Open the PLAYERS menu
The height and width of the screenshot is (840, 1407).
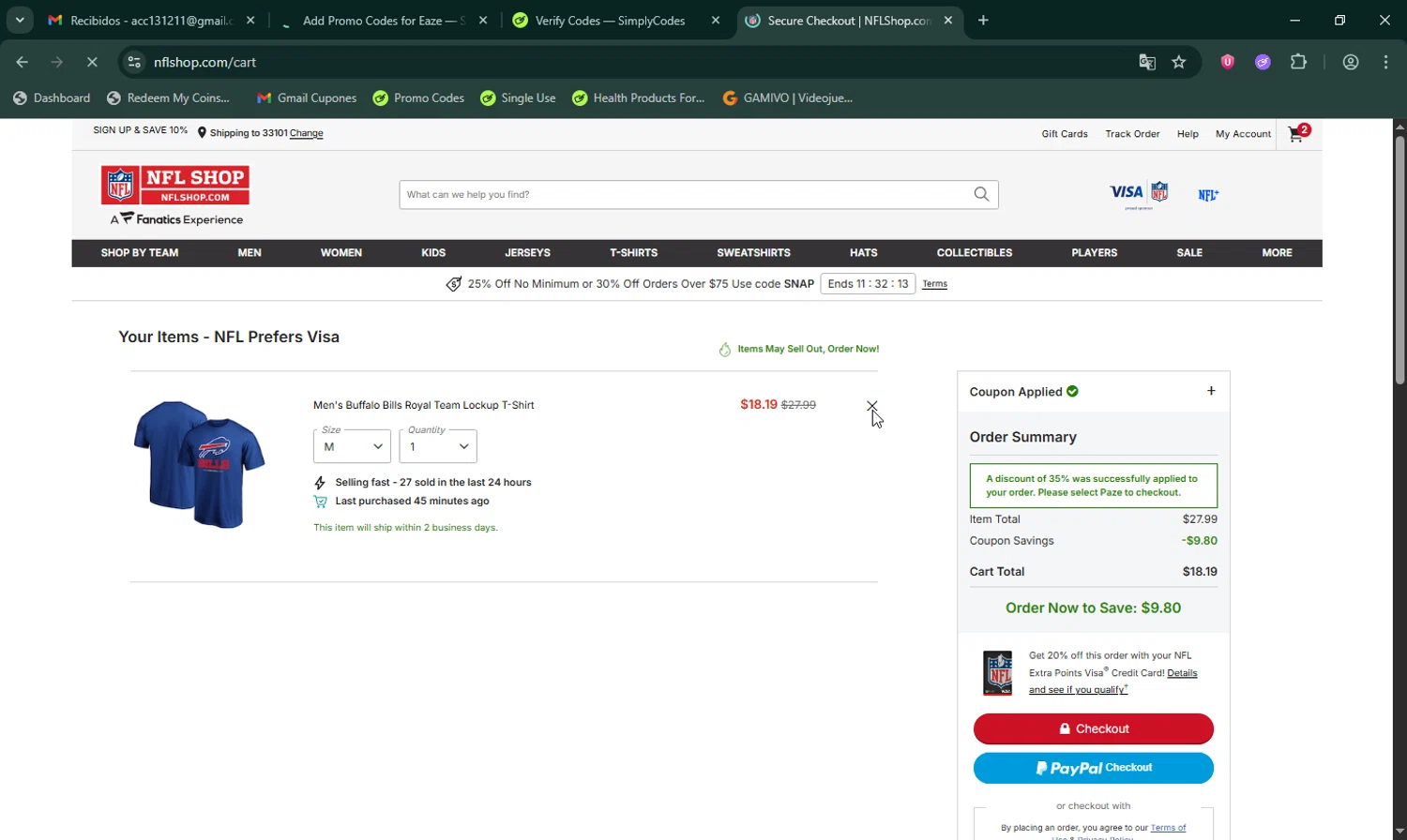[1095, 253]
